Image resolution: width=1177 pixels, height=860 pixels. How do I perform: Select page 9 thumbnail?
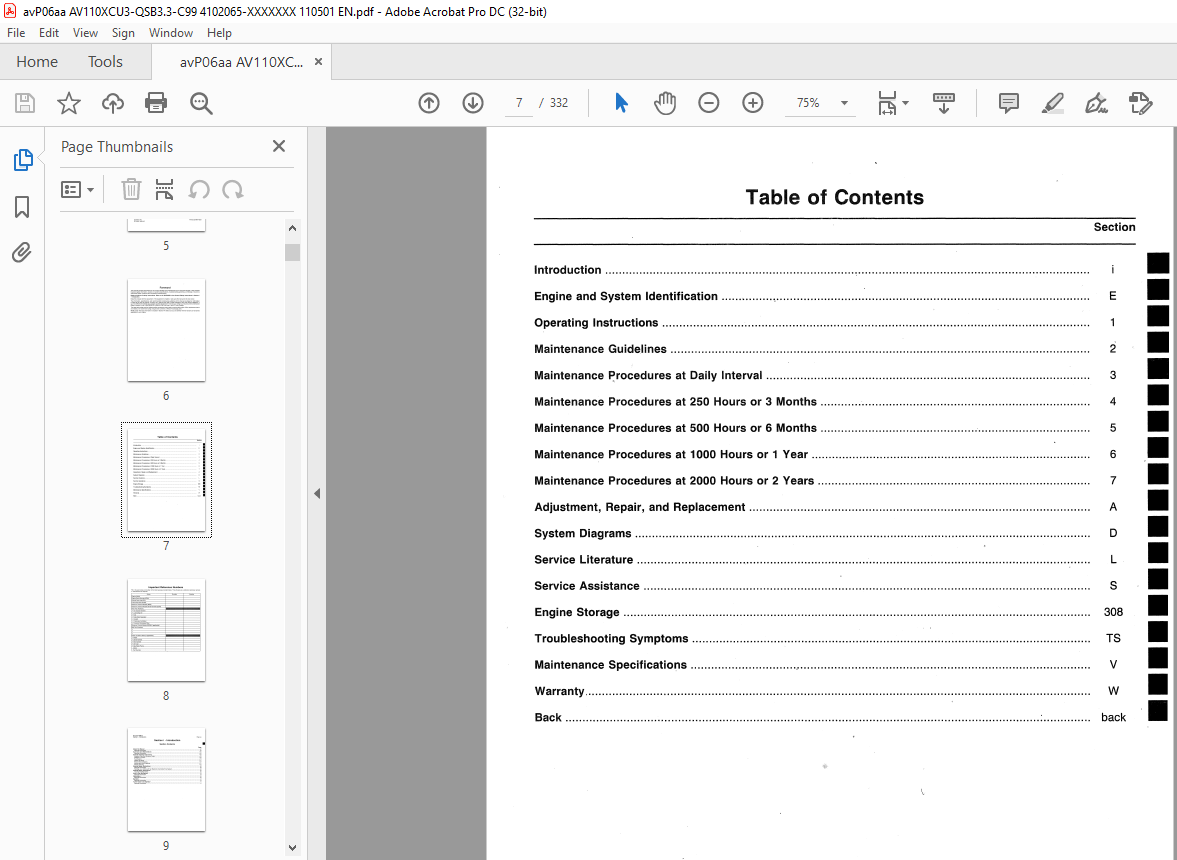(x=167, y=779)
